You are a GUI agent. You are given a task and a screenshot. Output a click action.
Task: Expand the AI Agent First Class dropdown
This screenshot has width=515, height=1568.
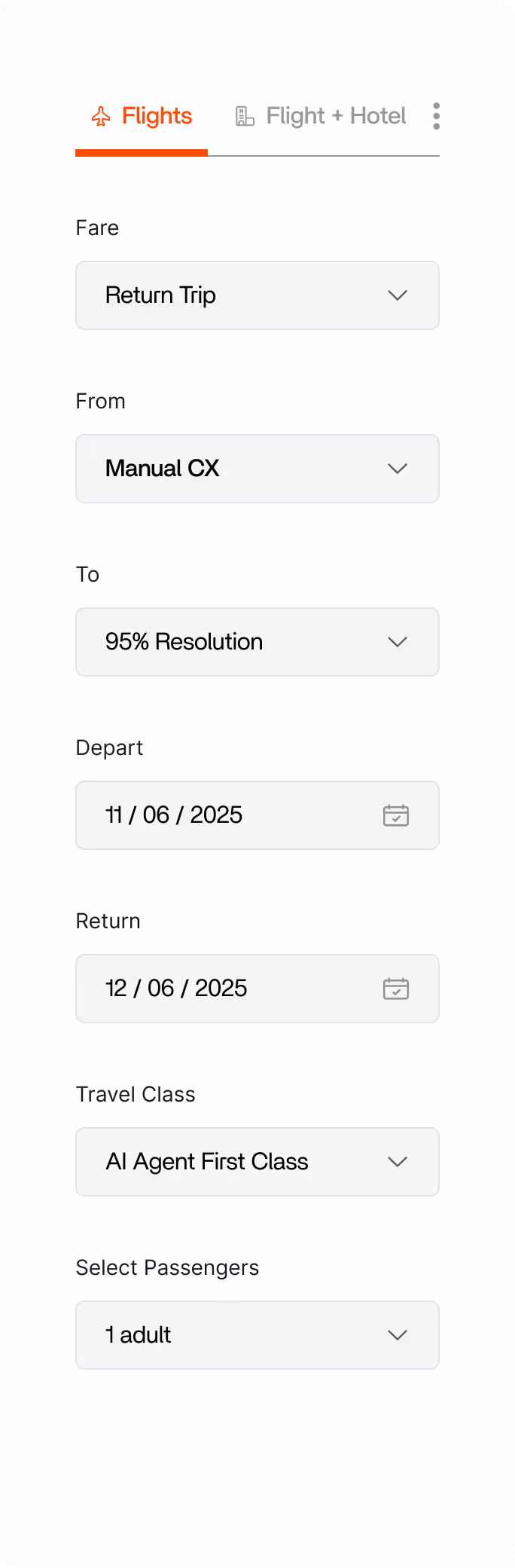257,1162
